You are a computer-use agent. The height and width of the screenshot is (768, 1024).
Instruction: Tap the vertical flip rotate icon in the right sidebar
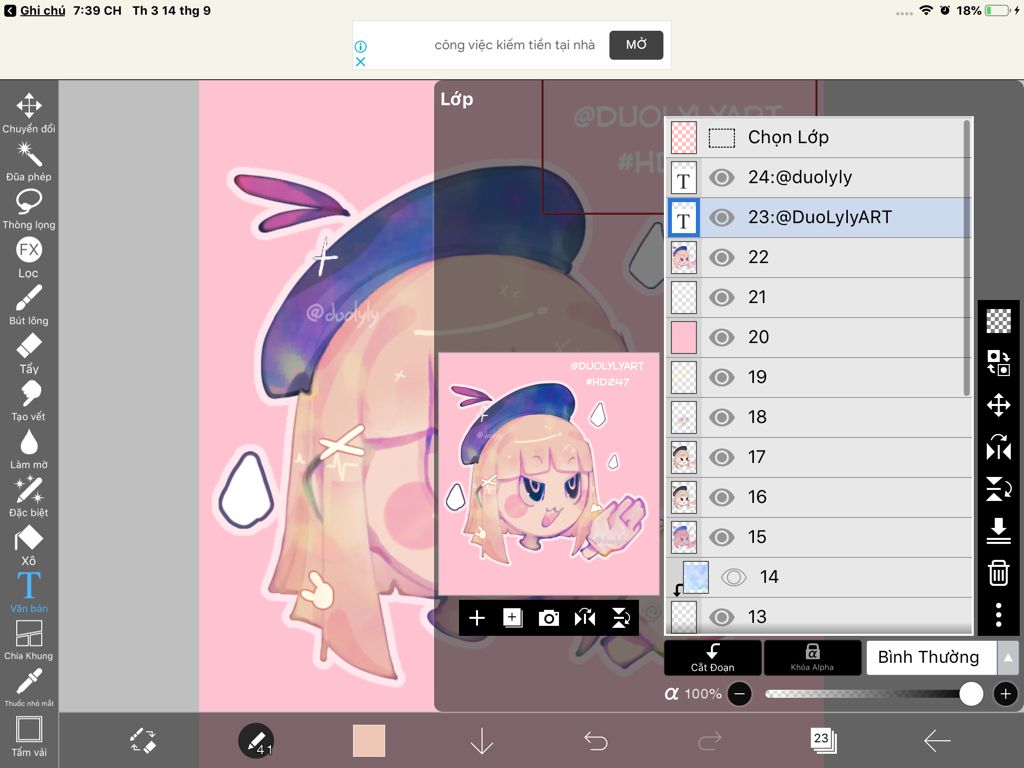coord(999,488)
